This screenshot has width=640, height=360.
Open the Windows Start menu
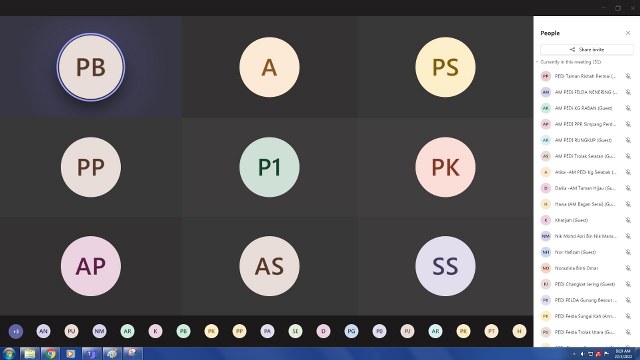[x=9, y=353]
